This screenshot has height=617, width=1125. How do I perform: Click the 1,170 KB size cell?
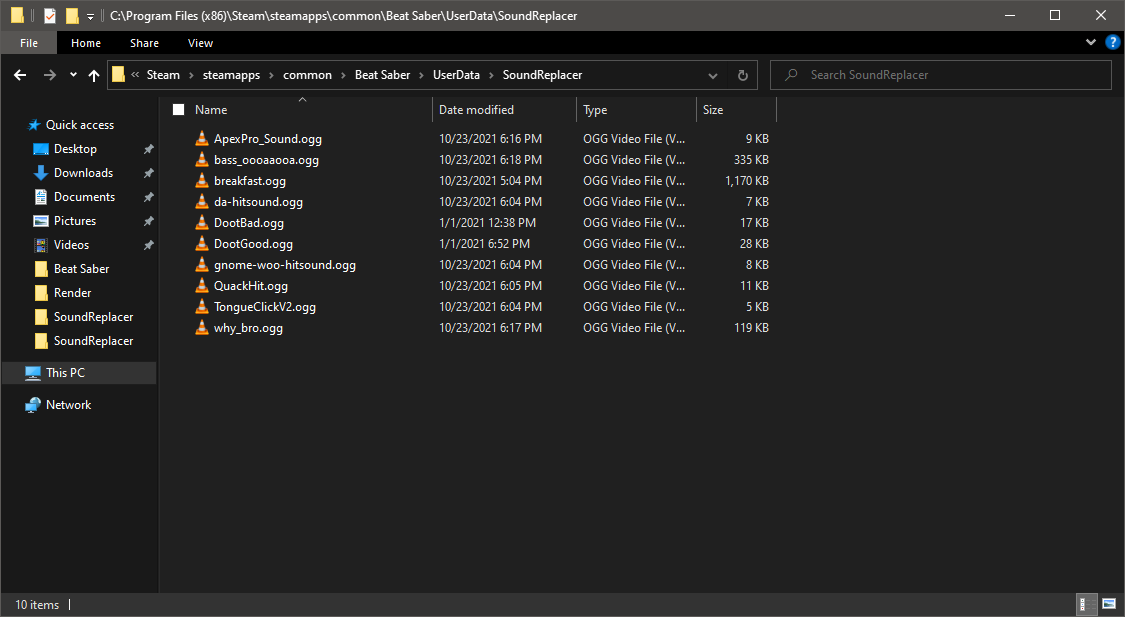pos(746,181)
